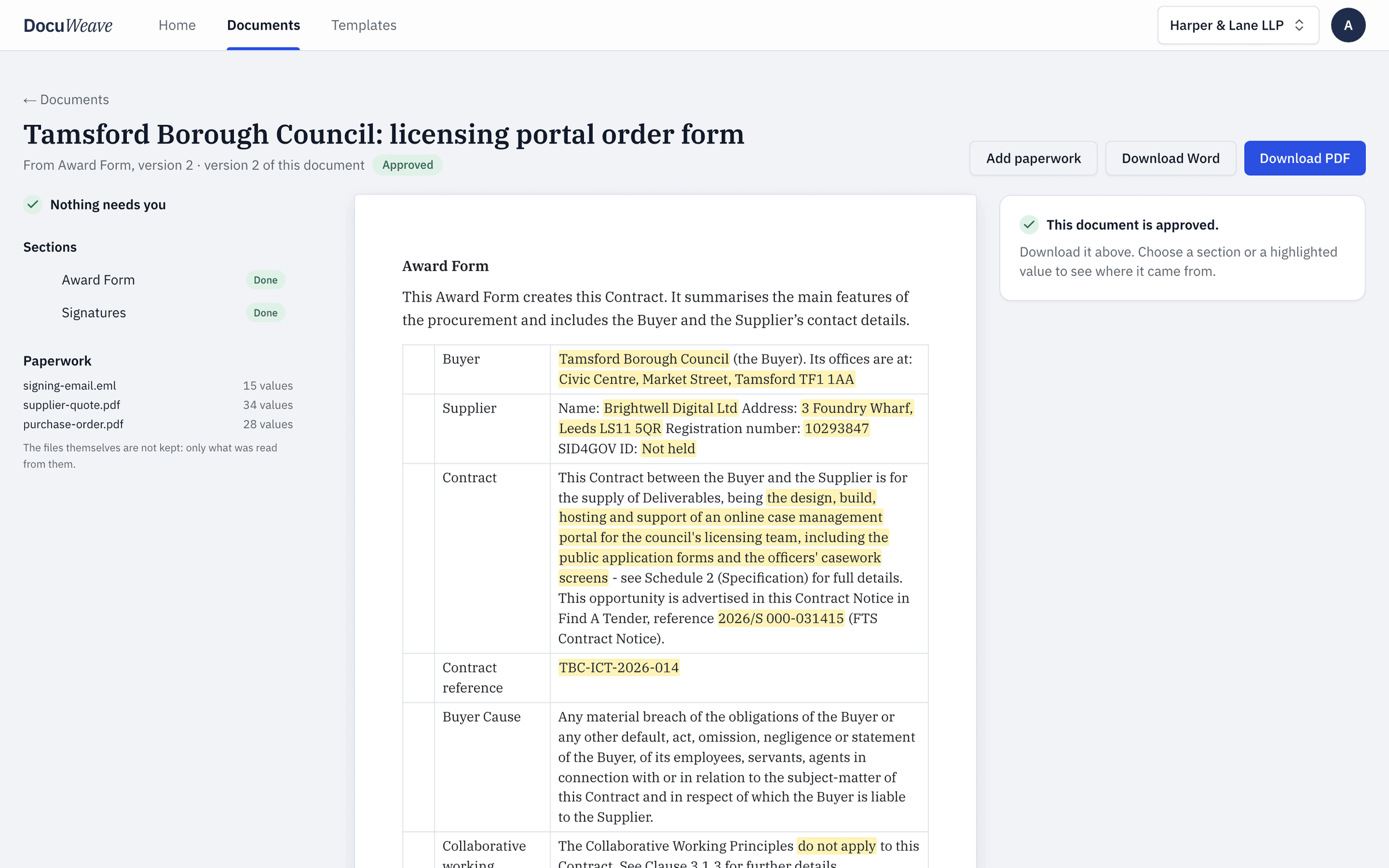The width and height of the screenshot is (1389, 868).
Task: Click highlighted reference 2026/S 000-031415
Action: coord(781,618)
